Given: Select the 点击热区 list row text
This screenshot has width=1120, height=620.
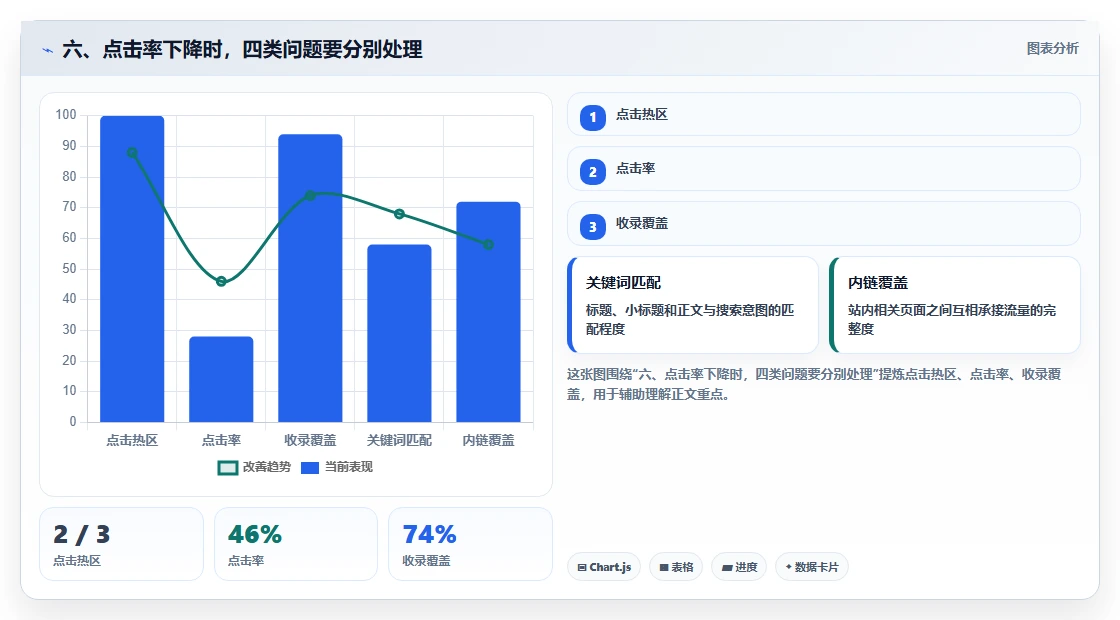Looking at the screenshot, I should click(x=641, y=114).
